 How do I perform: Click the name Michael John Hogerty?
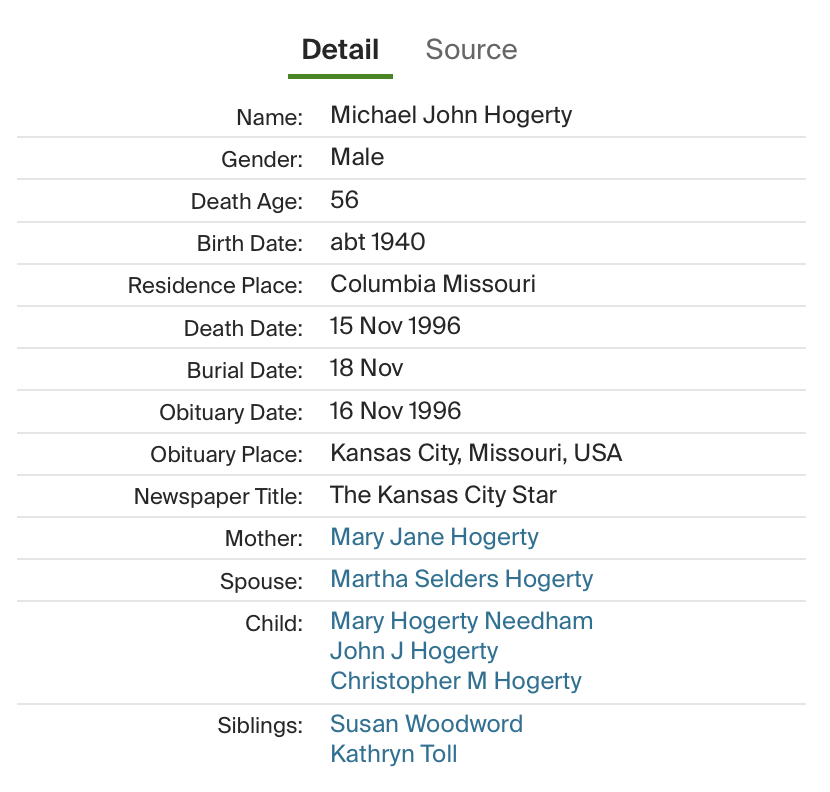451,115
